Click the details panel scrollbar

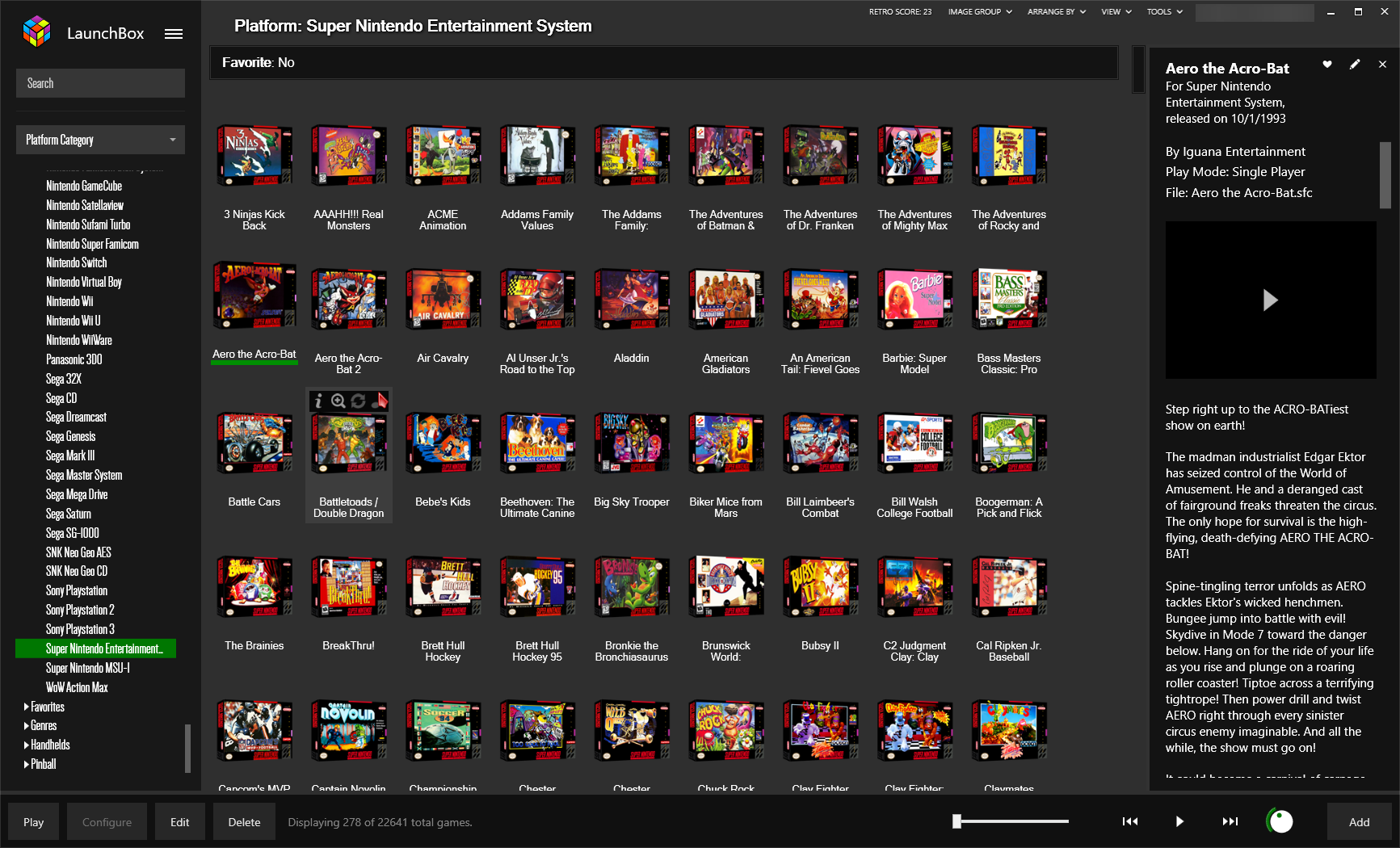[x=1385, y=175]
